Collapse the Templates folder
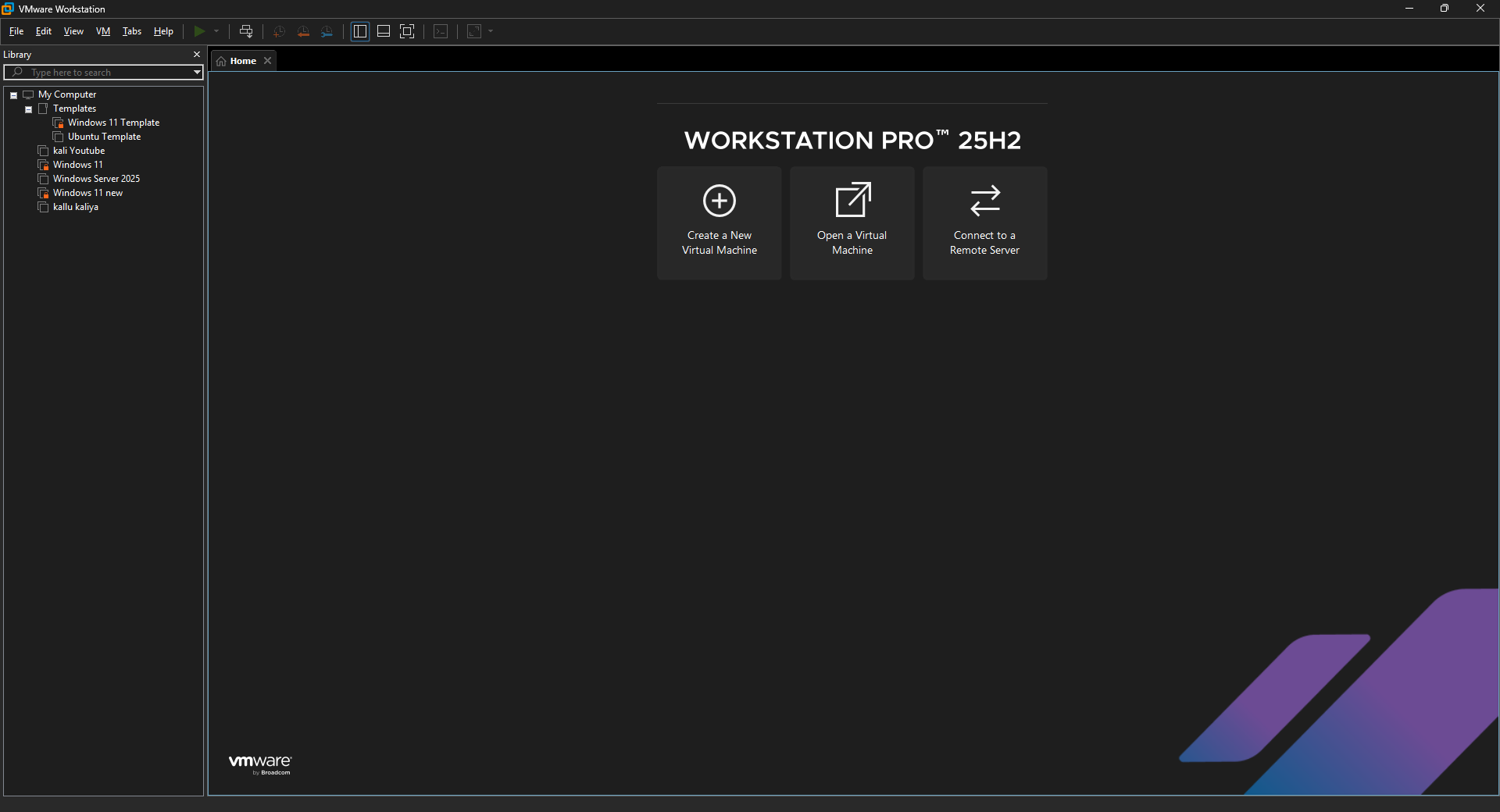This screenshot has width=1500, height=812. (x=29, y=109)
